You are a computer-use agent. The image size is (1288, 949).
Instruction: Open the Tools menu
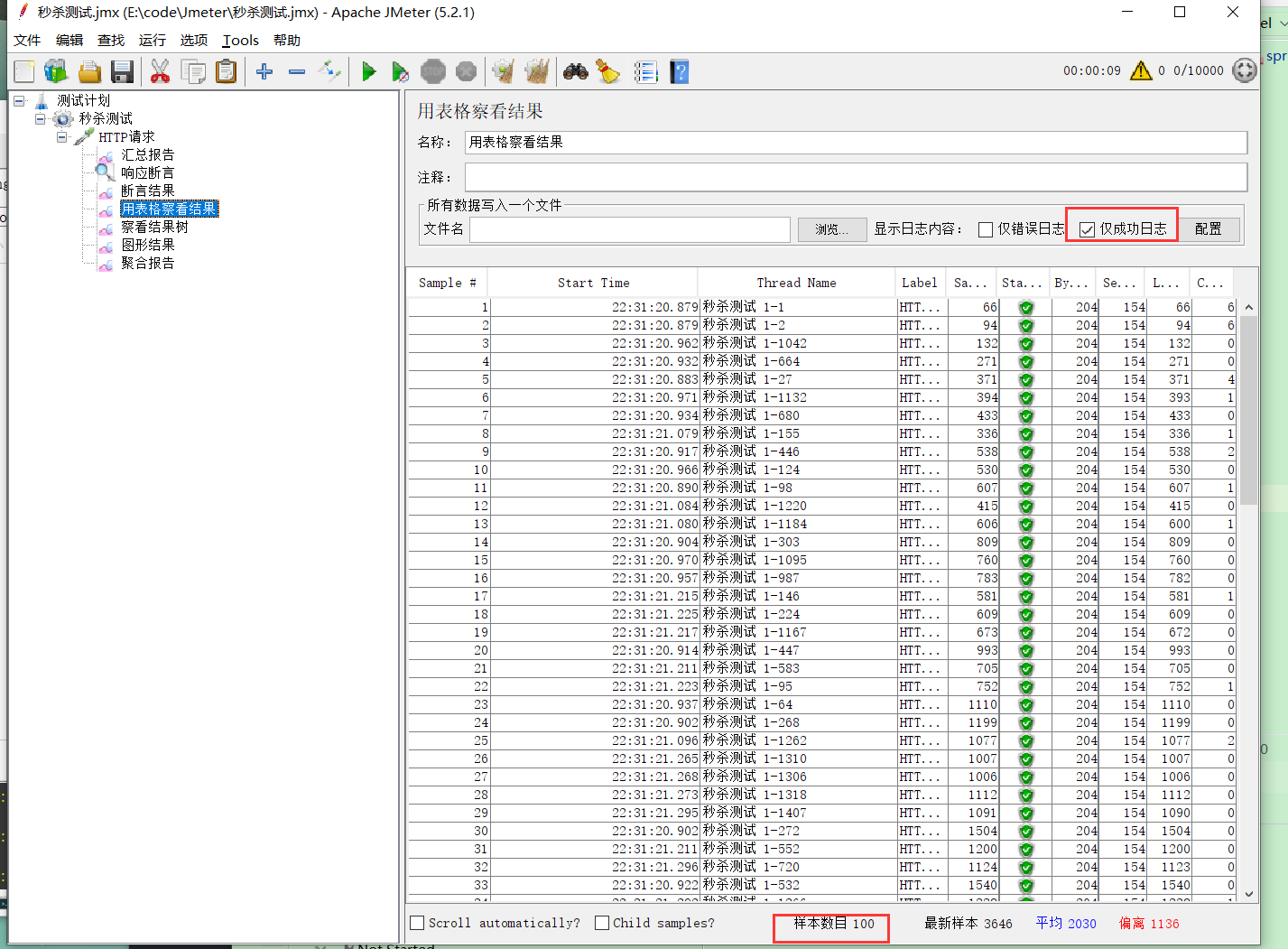pos(241,40)
